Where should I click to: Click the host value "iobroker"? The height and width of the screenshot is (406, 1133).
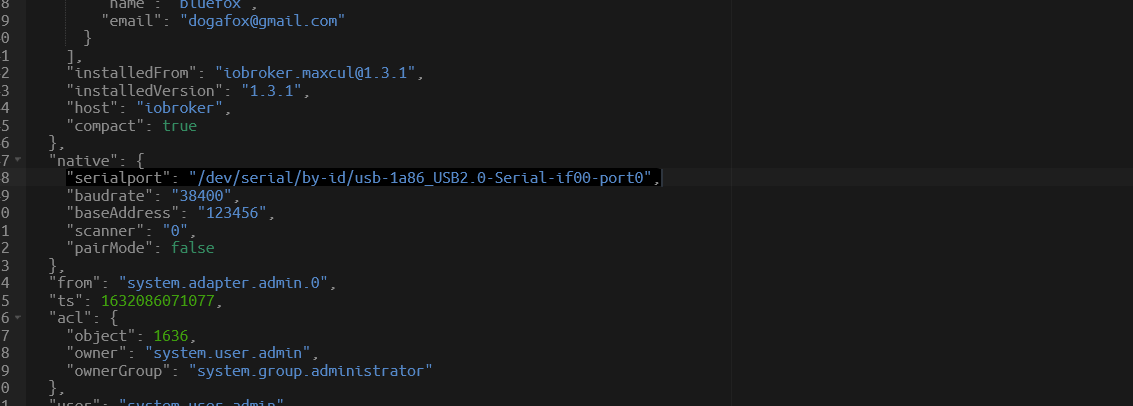[x=184, y=108]
